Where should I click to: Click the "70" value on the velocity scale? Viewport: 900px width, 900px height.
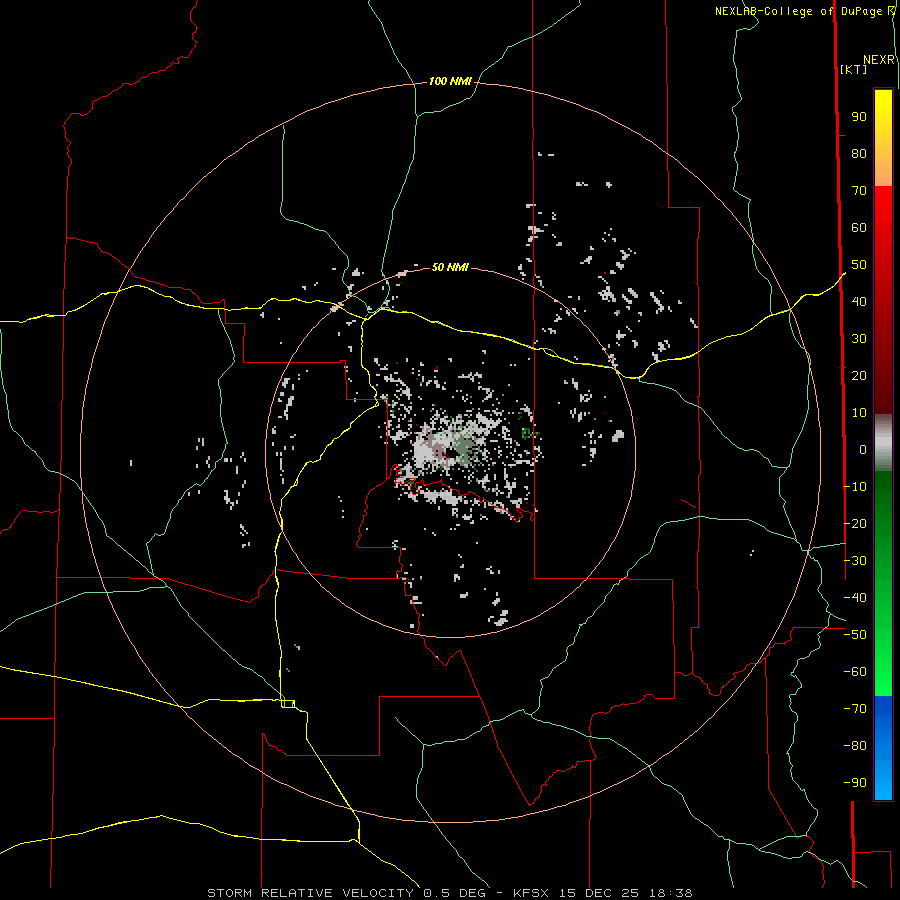coord(859,191)
